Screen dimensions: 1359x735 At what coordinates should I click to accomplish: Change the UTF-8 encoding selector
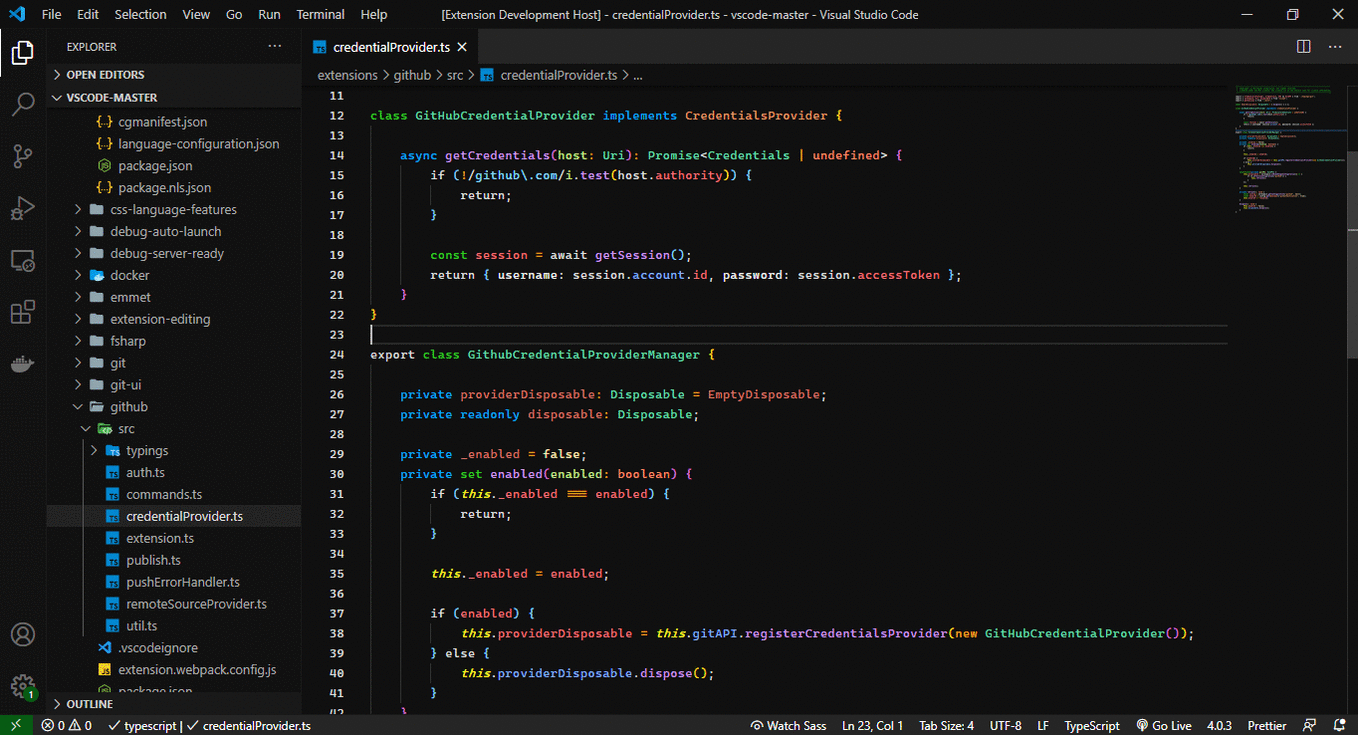point(1005,725)
